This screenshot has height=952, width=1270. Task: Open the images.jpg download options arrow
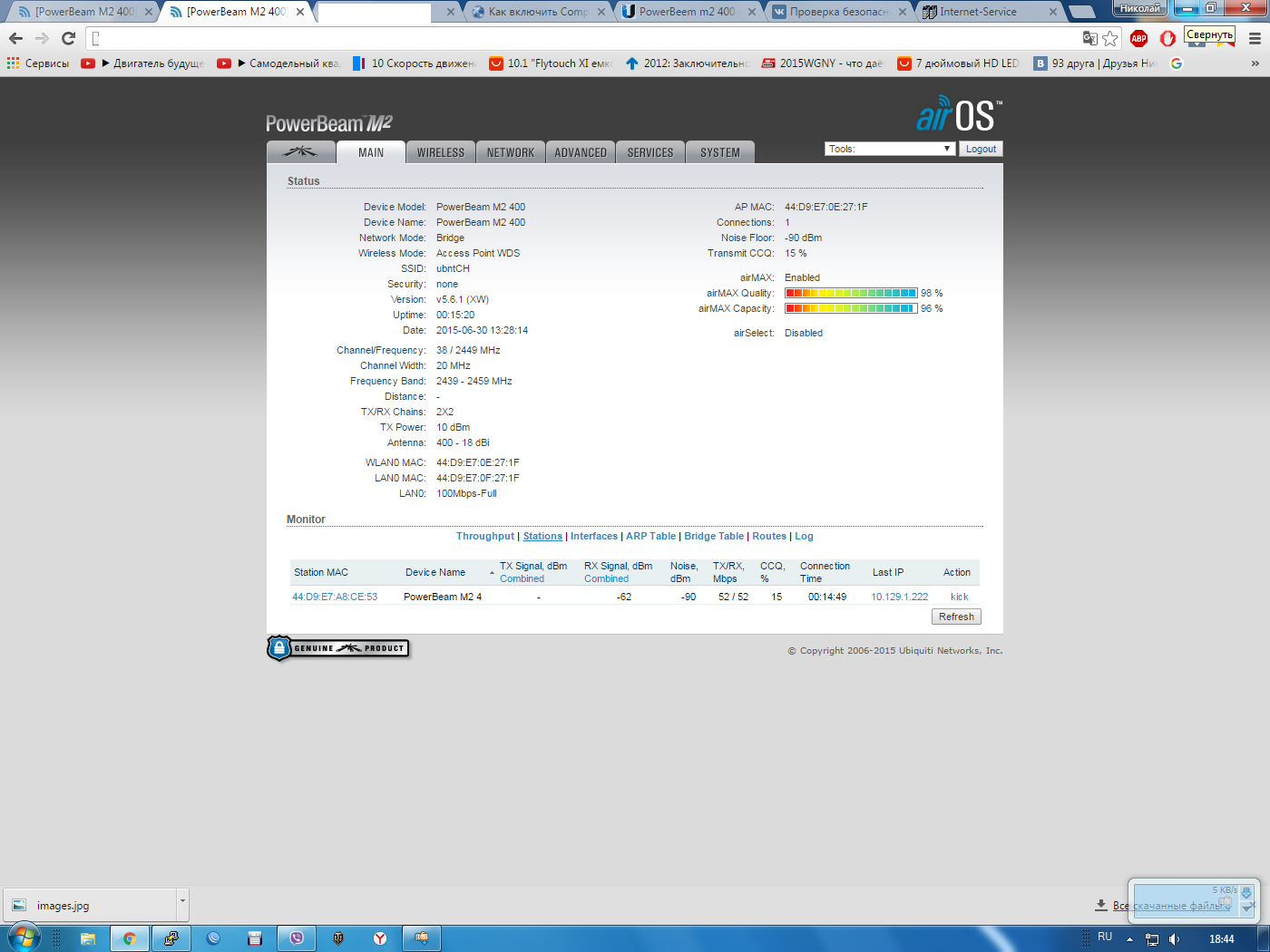(x=182, y=901)
